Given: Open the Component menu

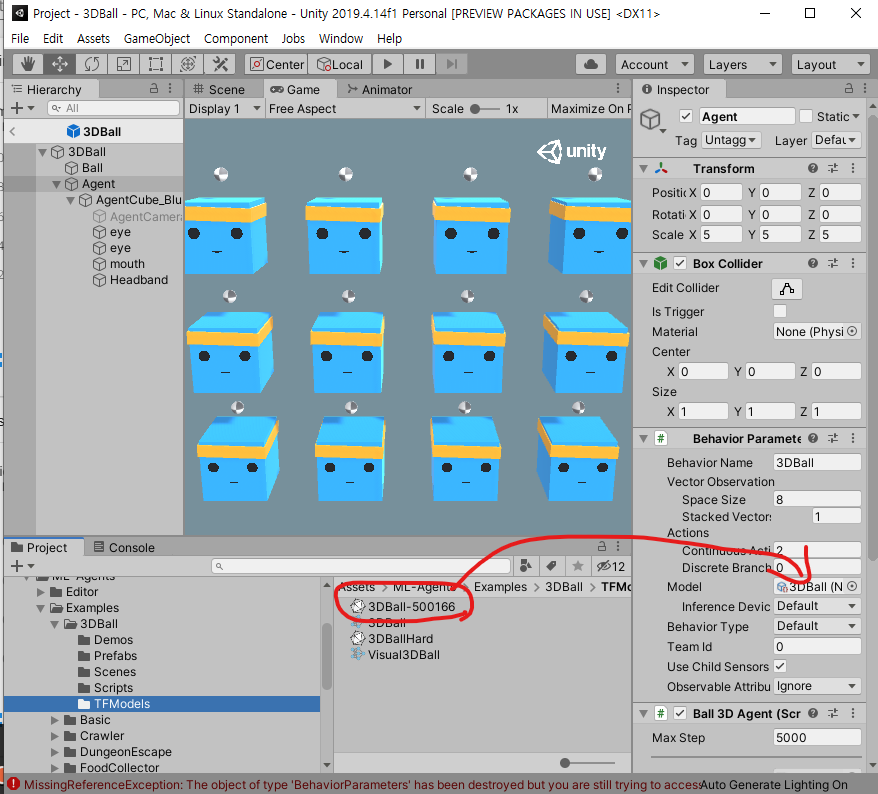Looking at the screenshot, I should [236, 39].
